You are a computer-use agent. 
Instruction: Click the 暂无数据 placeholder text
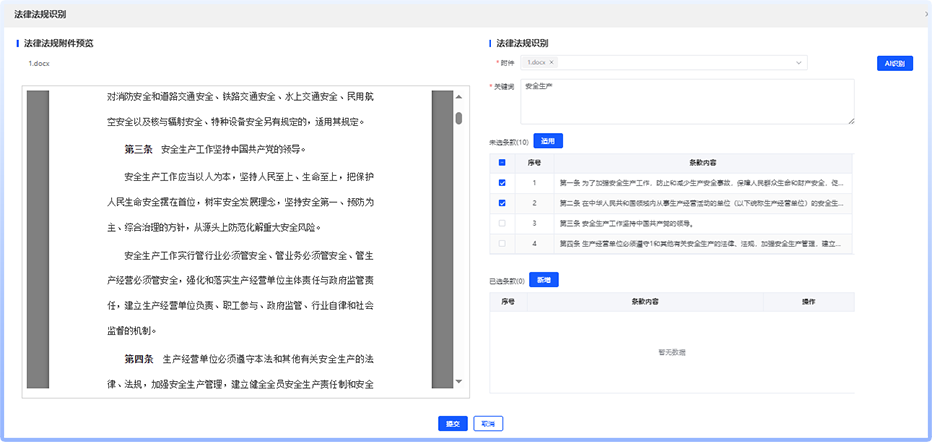point(672,352)
